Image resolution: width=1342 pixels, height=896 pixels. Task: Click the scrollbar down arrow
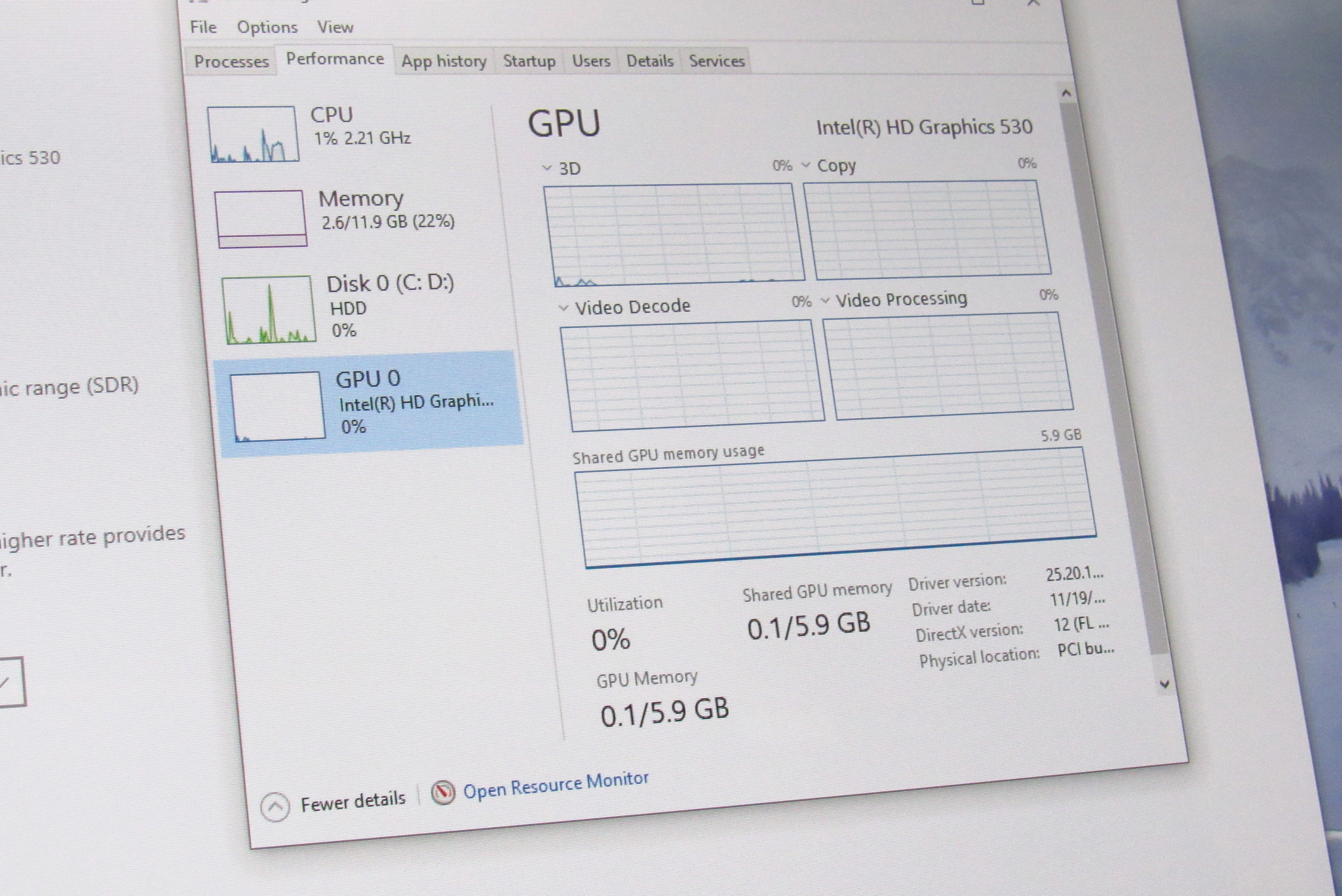pos(1164,684)
